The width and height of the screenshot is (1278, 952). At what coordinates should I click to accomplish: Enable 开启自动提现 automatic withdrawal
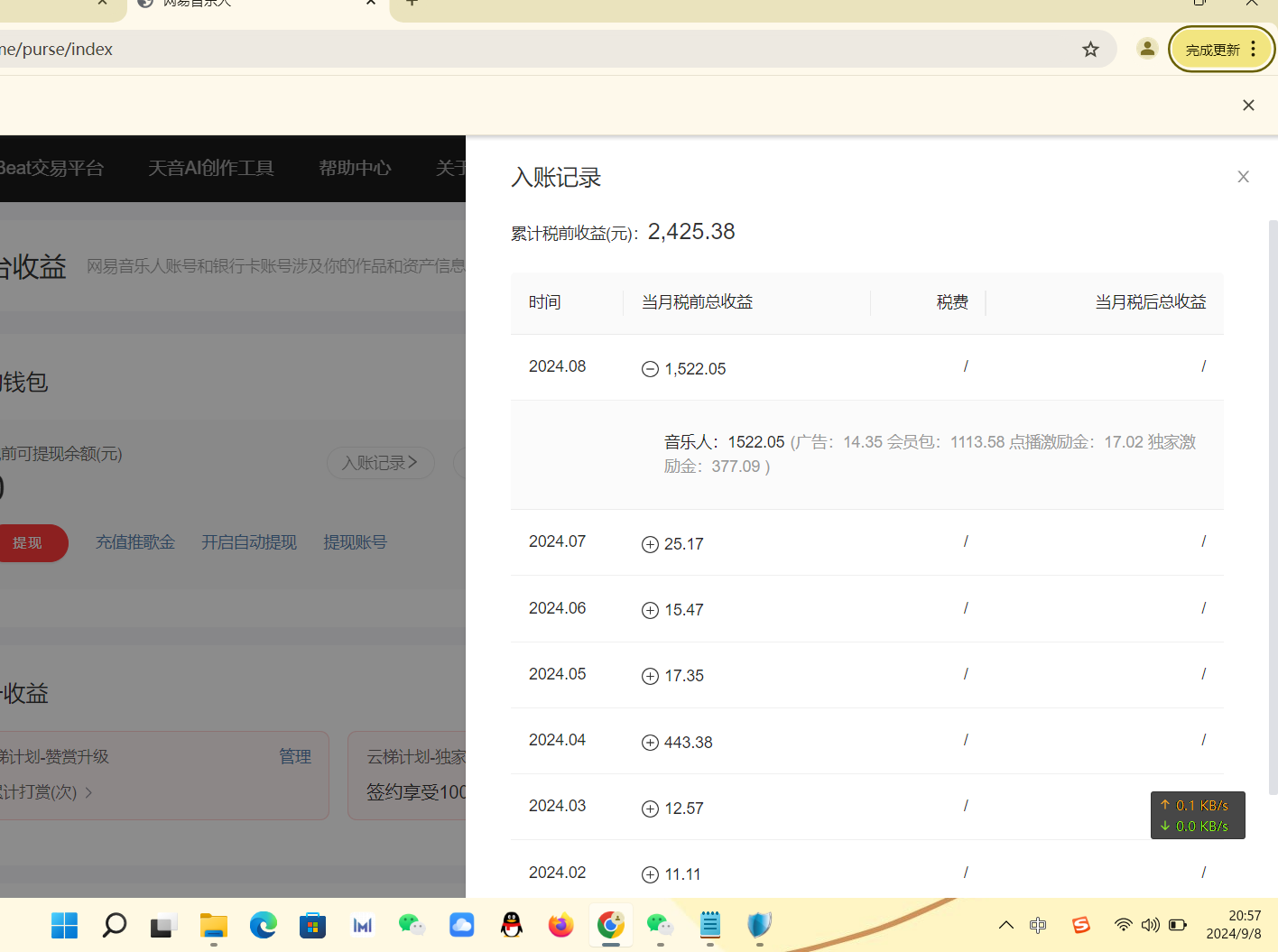click(x=248, y=541)
